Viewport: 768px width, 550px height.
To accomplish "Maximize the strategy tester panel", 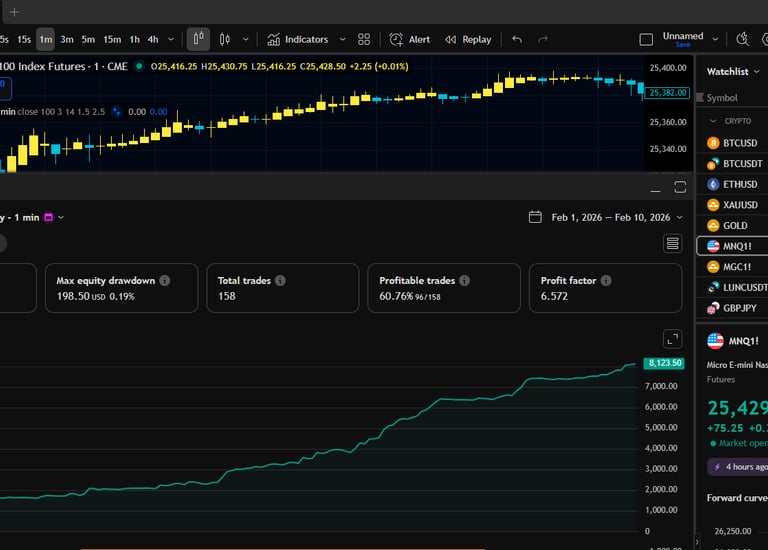I will [680, 187].
